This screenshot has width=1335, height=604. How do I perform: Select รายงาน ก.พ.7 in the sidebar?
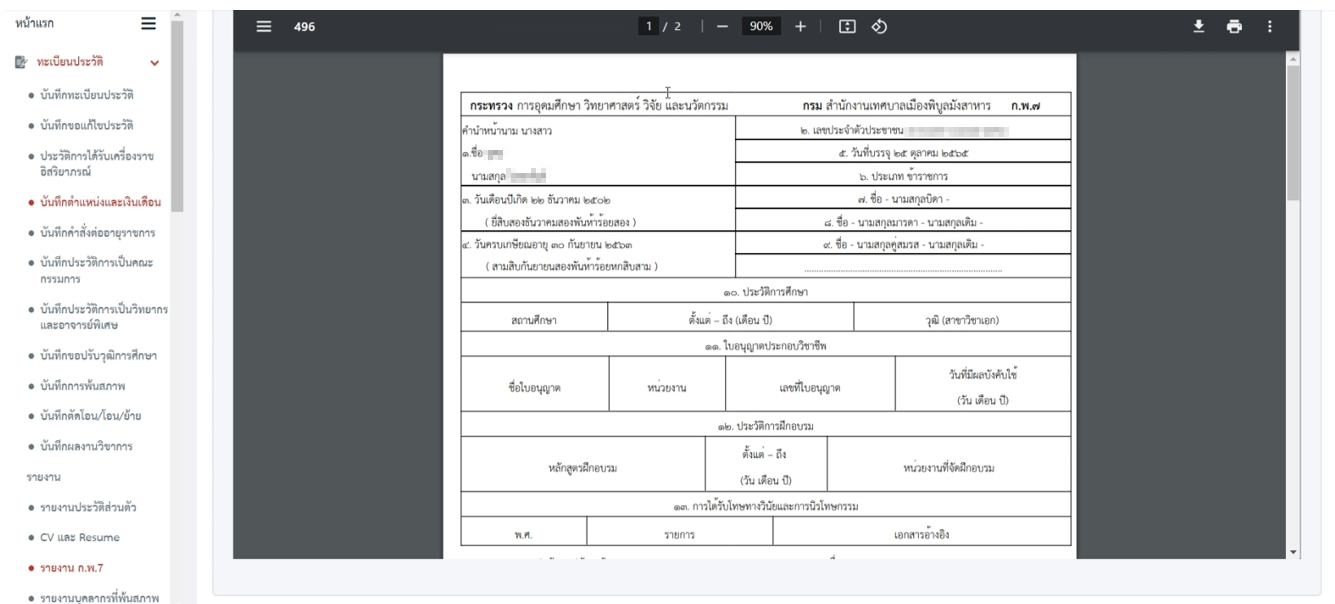(72, 568)
